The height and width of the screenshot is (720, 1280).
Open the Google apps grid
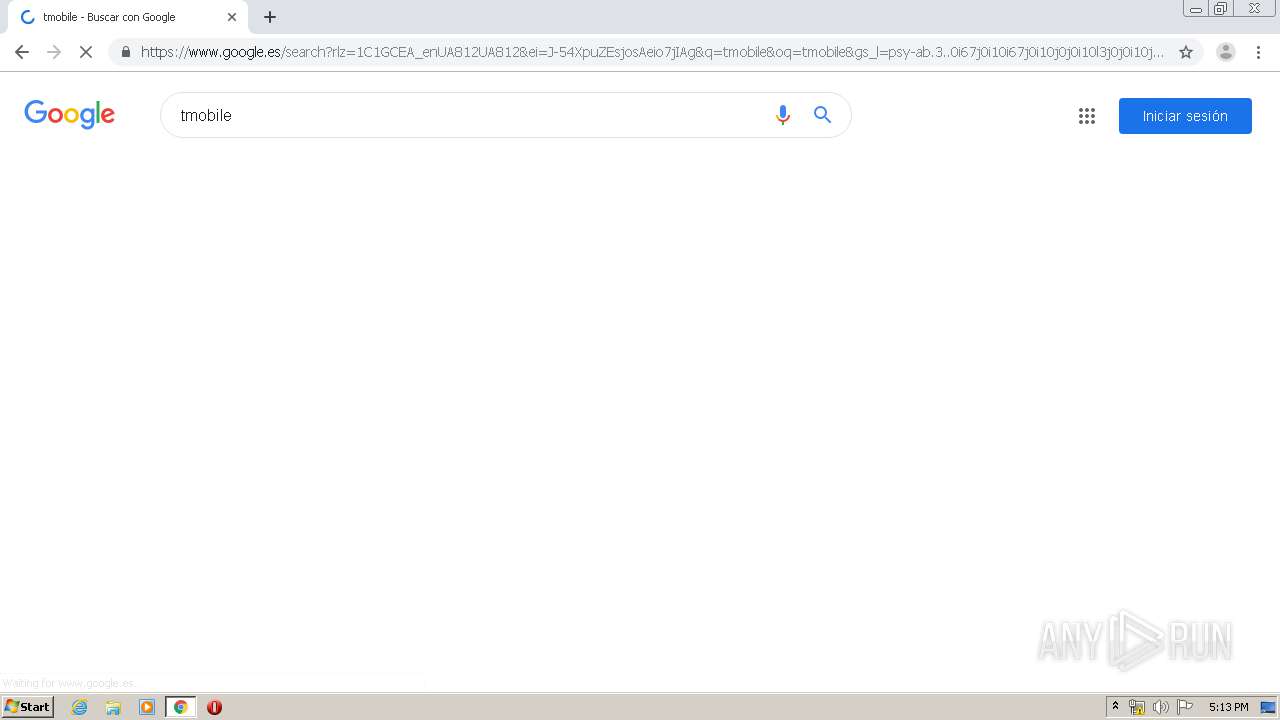(1087, 116)
